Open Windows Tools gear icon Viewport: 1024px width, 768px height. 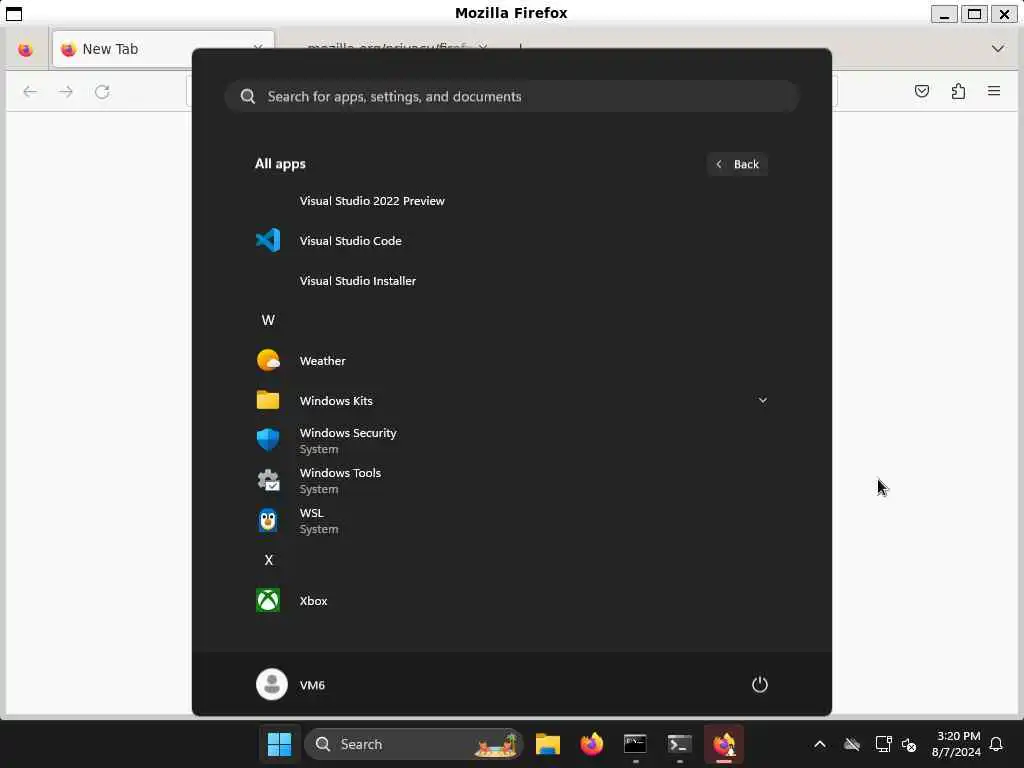[x=268, y=480]
